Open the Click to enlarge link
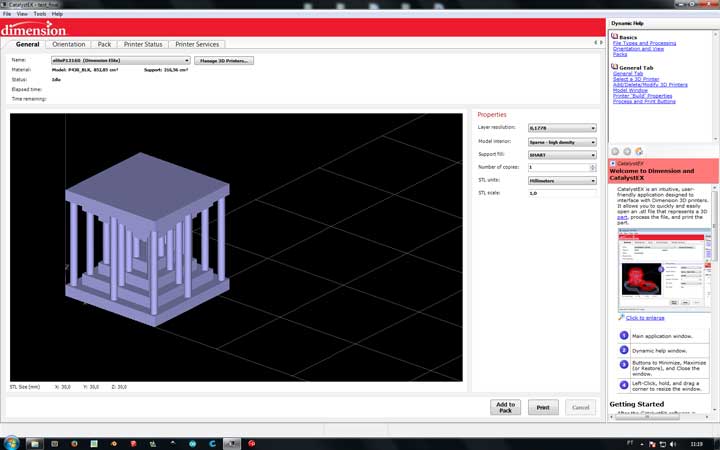Viewport: 720px width, 450px height. pos(645,318)
